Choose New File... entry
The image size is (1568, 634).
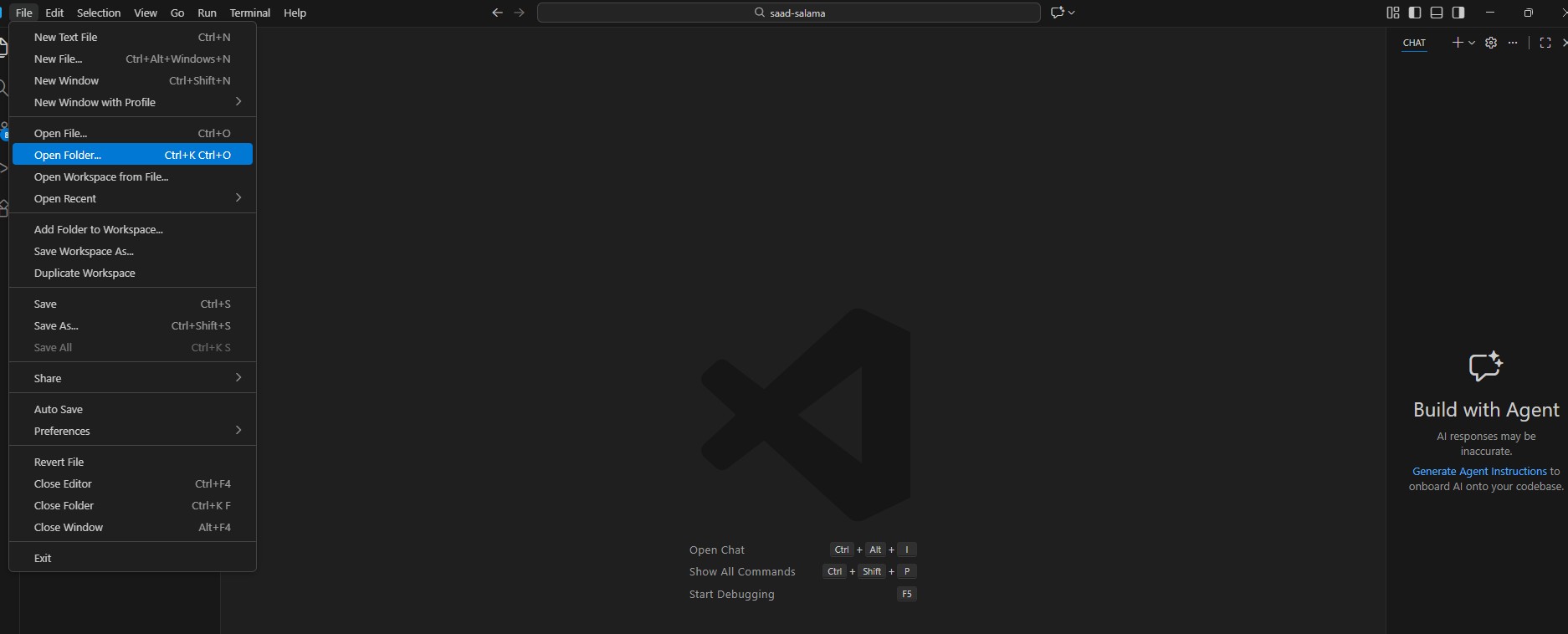click(x=132, y=59)
